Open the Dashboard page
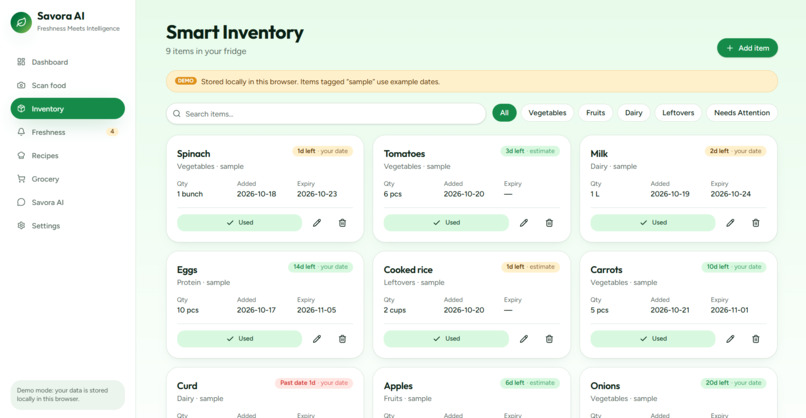 pyautogui.click(x=67, y=62)
